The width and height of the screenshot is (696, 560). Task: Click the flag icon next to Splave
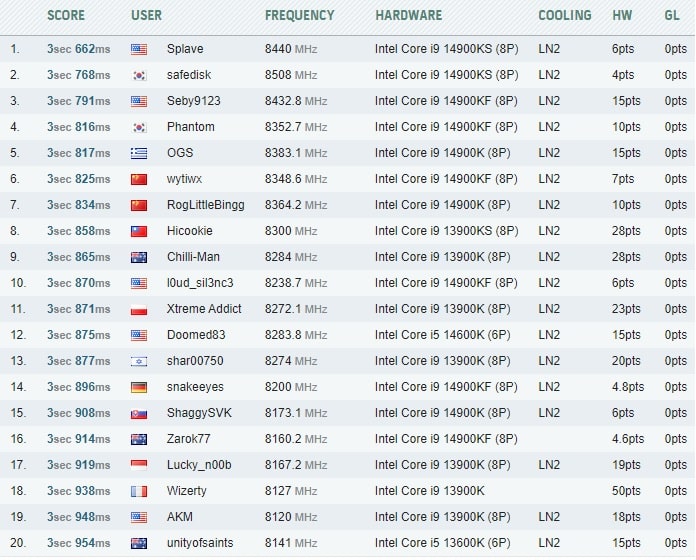139,49
